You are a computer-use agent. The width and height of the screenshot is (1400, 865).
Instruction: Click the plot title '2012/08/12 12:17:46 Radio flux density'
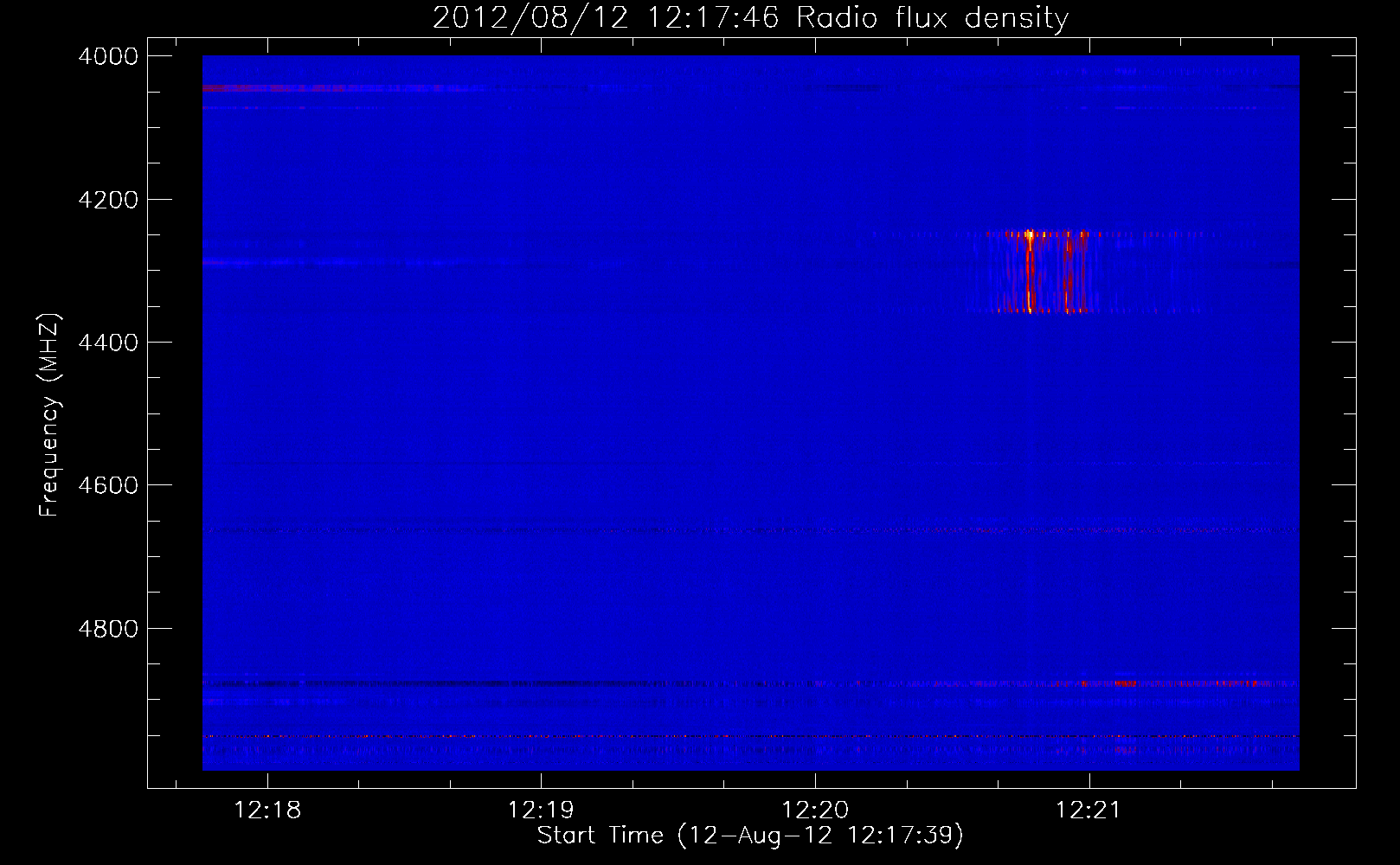click(750, 17)
